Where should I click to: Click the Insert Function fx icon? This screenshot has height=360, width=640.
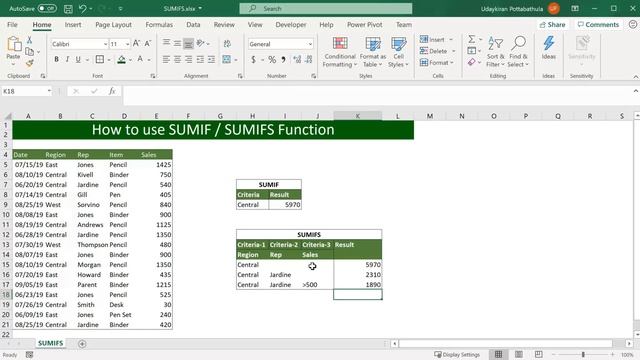pos(112,91)
